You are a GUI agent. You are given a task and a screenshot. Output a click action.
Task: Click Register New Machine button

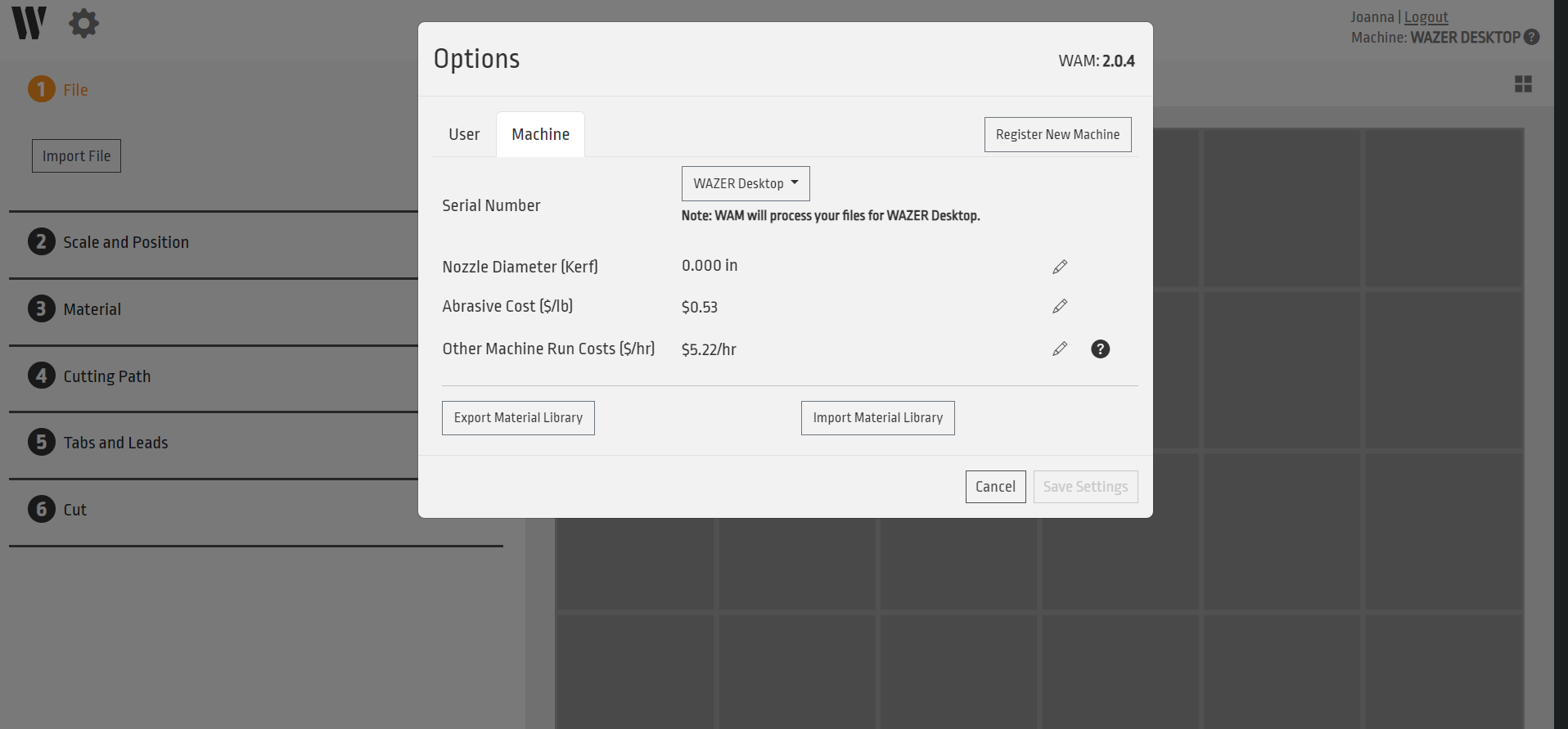tap(1057, 134)
